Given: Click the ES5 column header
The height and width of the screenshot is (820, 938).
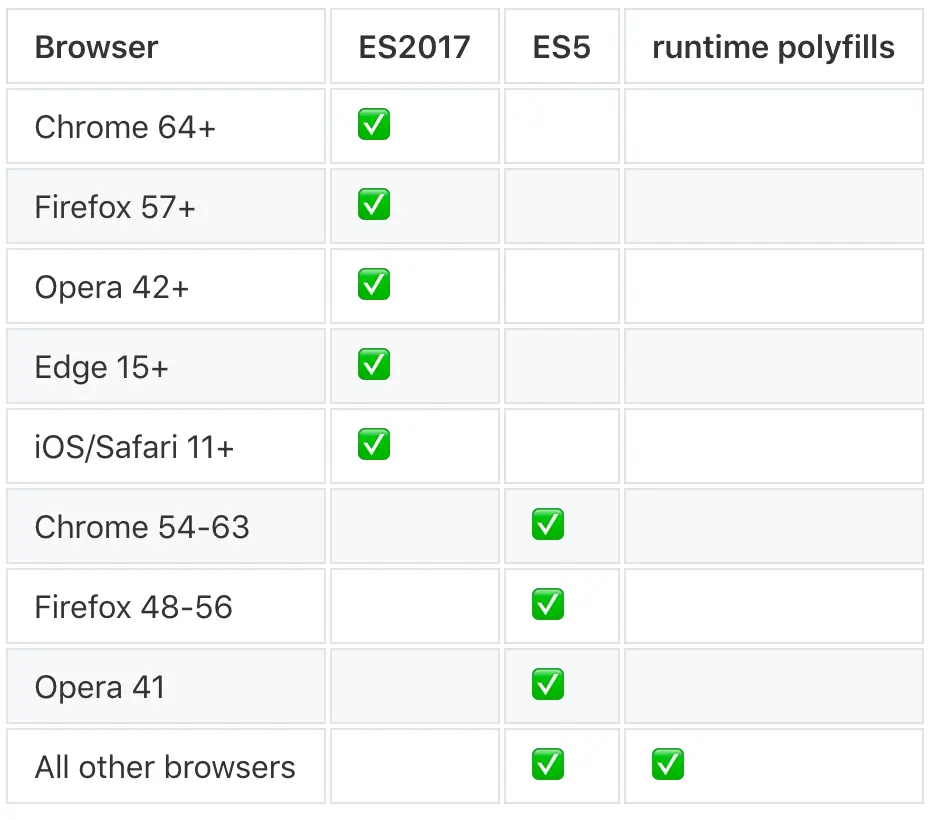Looking at the screenshot, I should (561, 47).
